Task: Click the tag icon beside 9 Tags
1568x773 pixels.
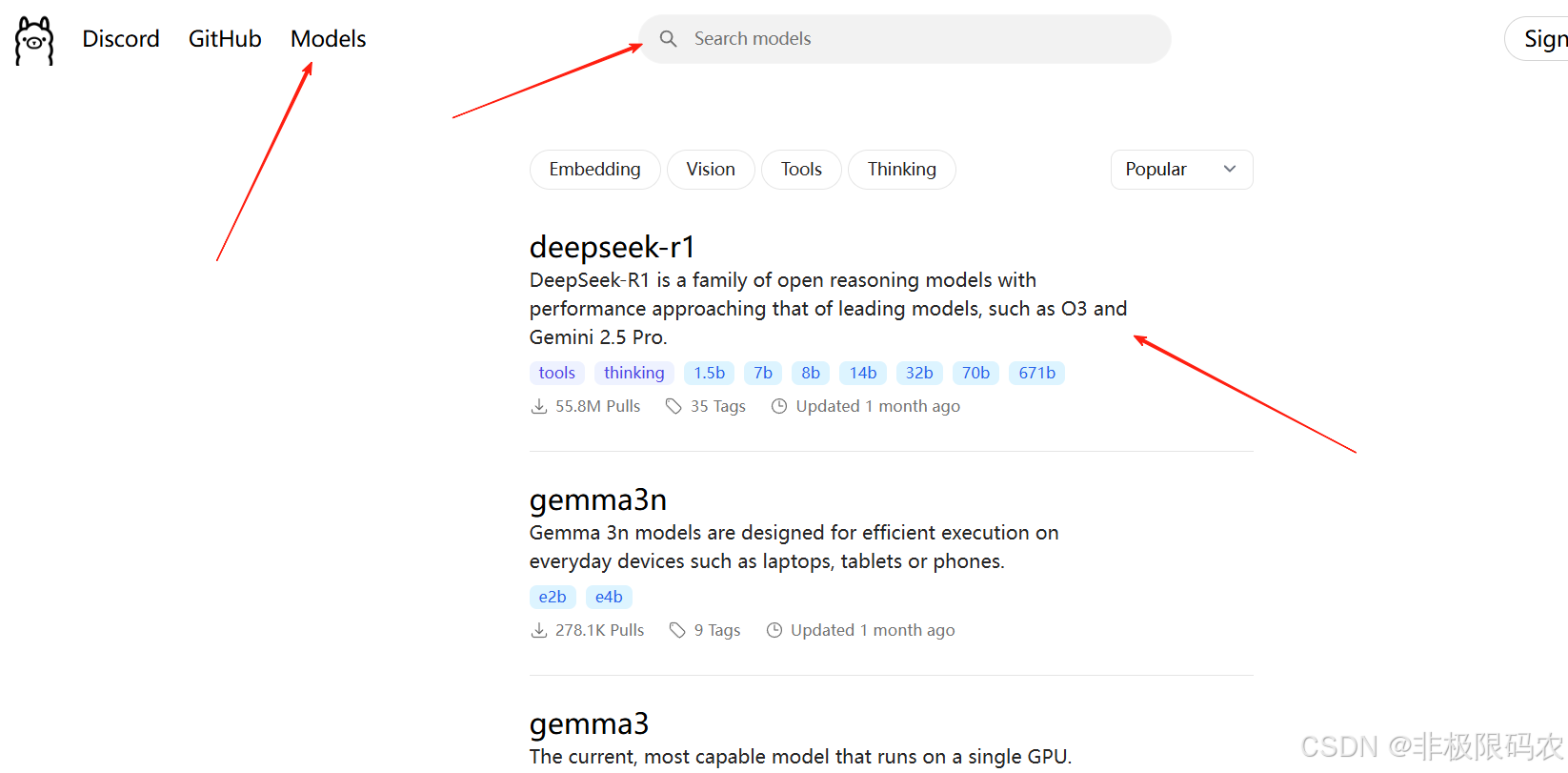Action: pyautogui.click(x=677, y=630)
